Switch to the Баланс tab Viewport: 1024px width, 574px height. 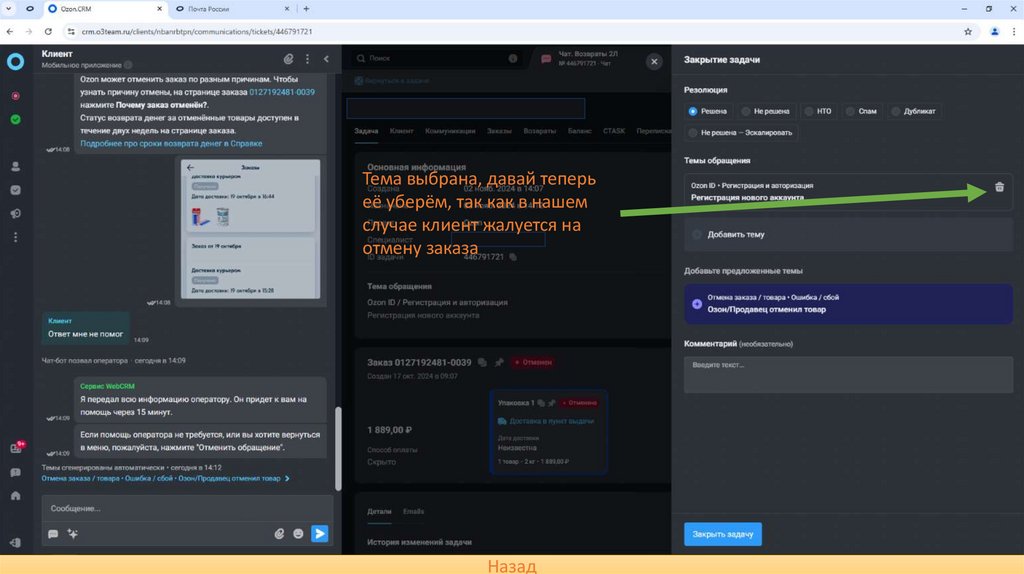coord(579,131)
